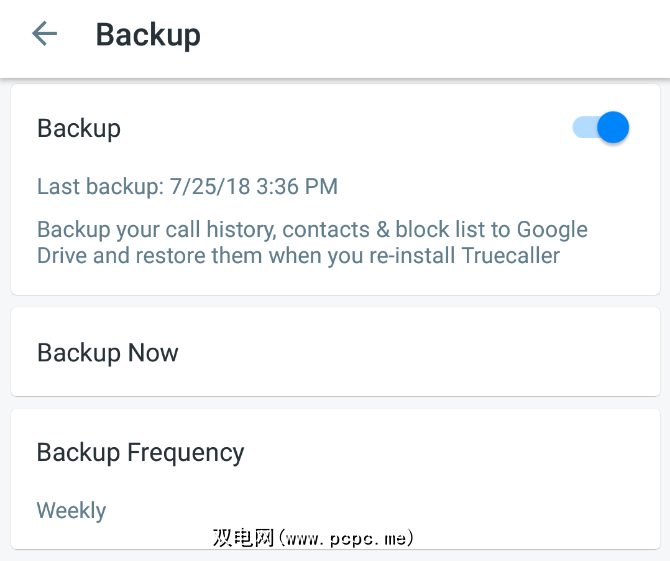Viewport: 670px width, 561px height.
Task: Select the Weekly frequency value
Action: [x=71, y=510]
